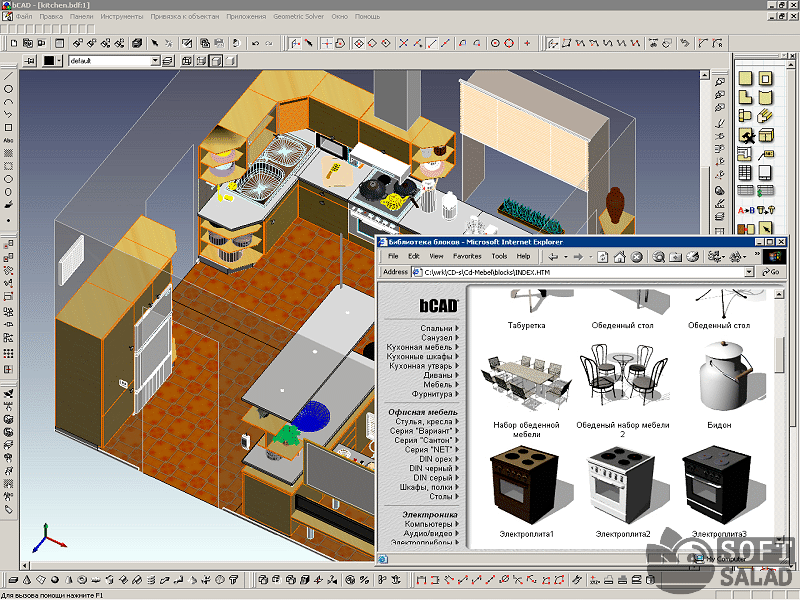Open the IE address bar dropdown
Viewport: 800px width, 600px height.
point(749,272)
